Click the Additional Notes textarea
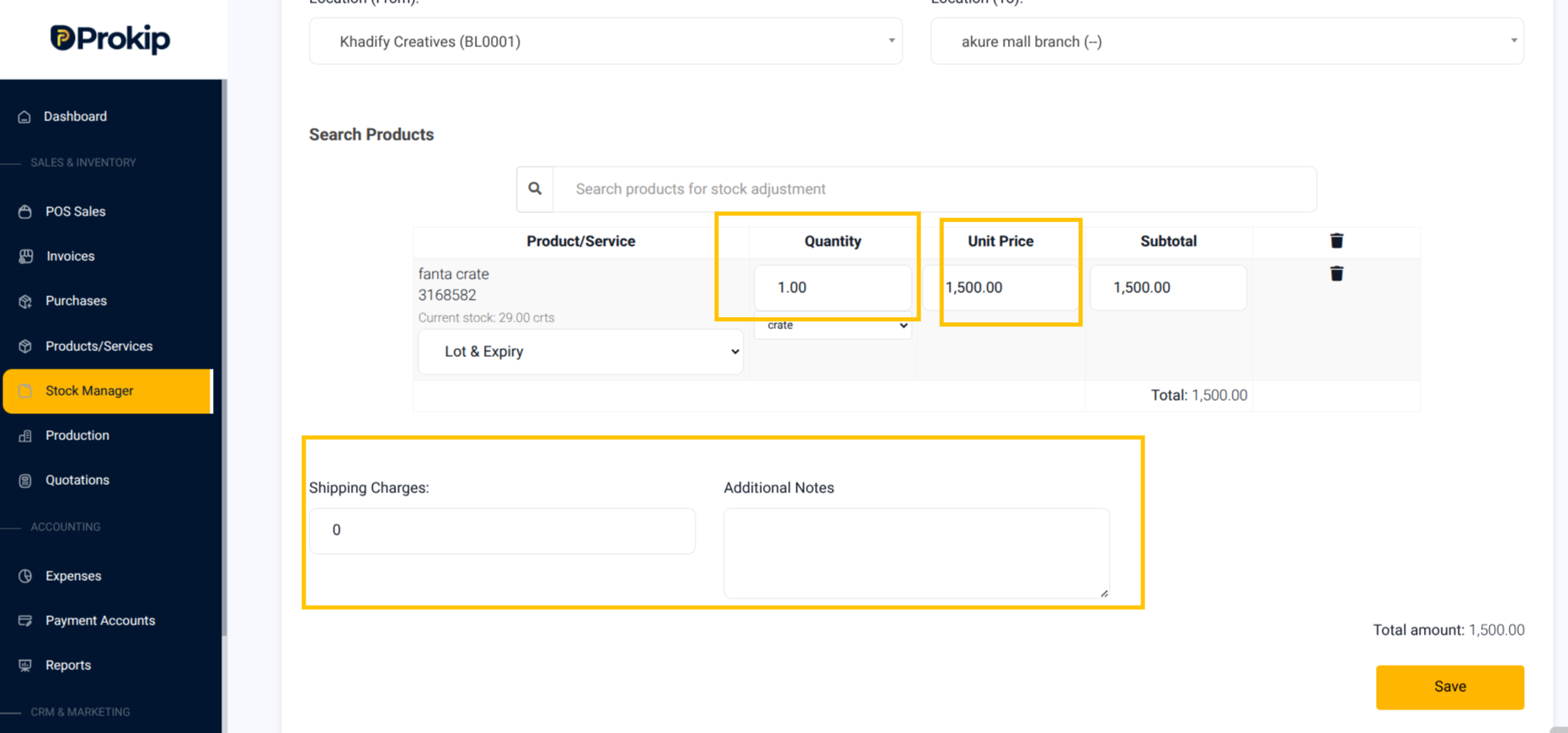The image size is (1568, 733). [x=916, y=553]
